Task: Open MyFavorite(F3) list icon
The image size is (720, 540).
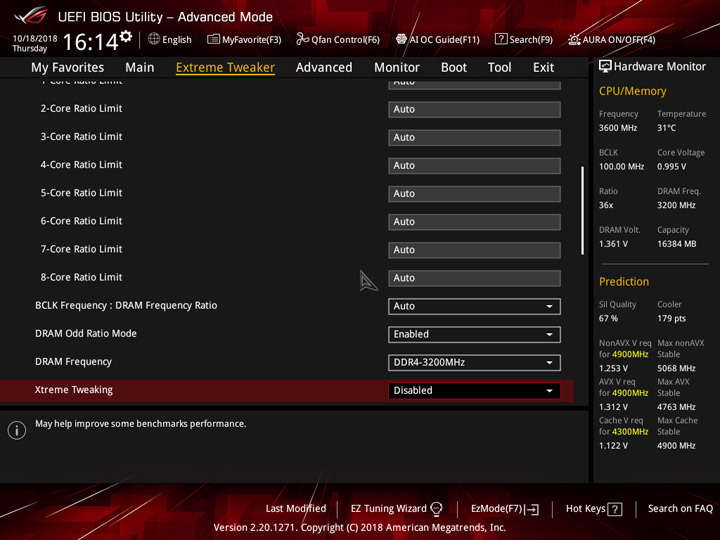Action: click(x=213, y=39)
